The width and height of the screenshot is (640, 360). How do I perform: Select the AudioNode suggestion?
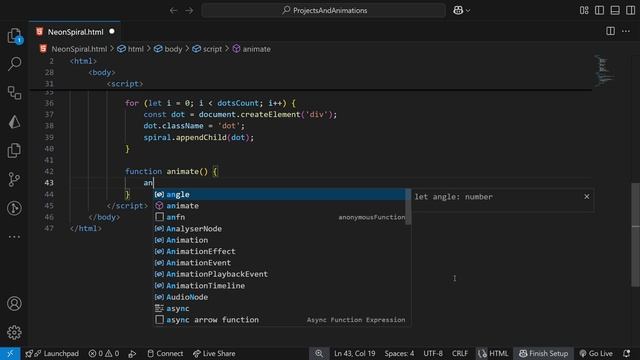coord(282,297)
